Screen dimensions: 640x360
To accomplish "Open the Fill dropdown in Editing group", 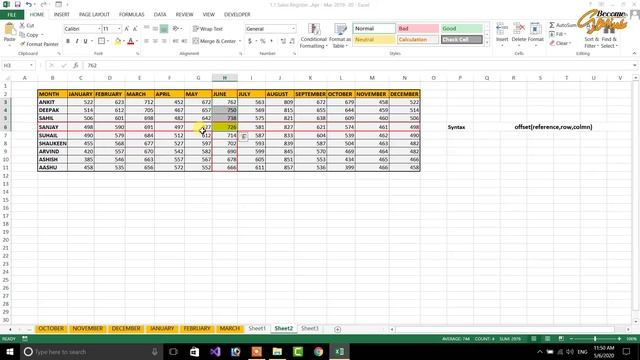I will click(x=558, y=34).
